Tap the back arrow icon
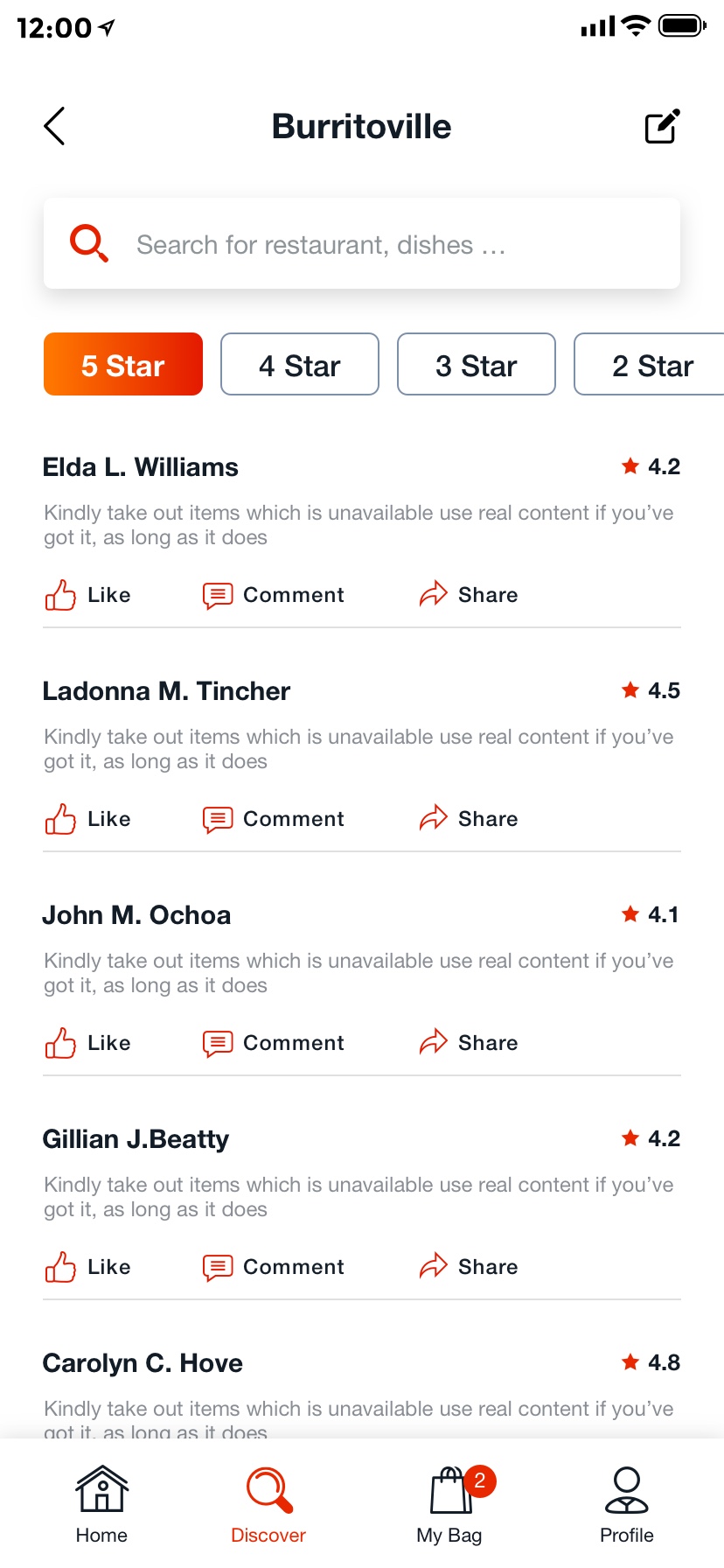724x1568 pixels. coord(54,126)
